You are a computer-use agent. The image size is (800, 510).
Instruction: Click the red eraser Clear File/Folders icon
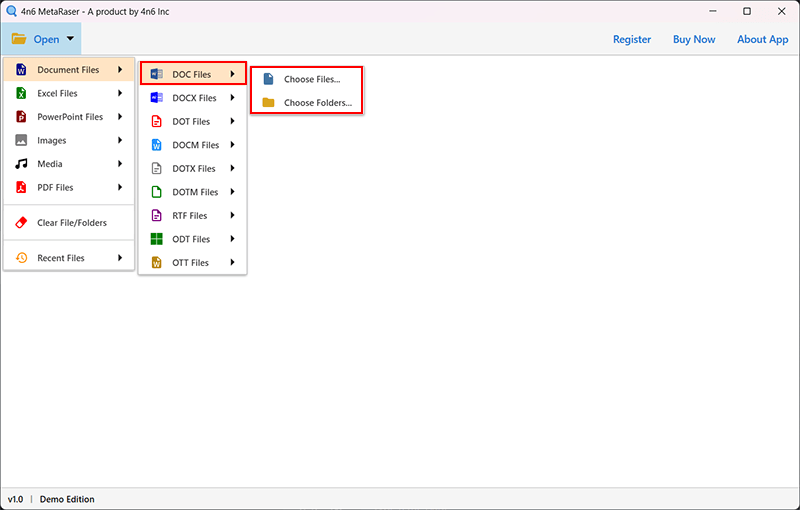coord(21,222)
